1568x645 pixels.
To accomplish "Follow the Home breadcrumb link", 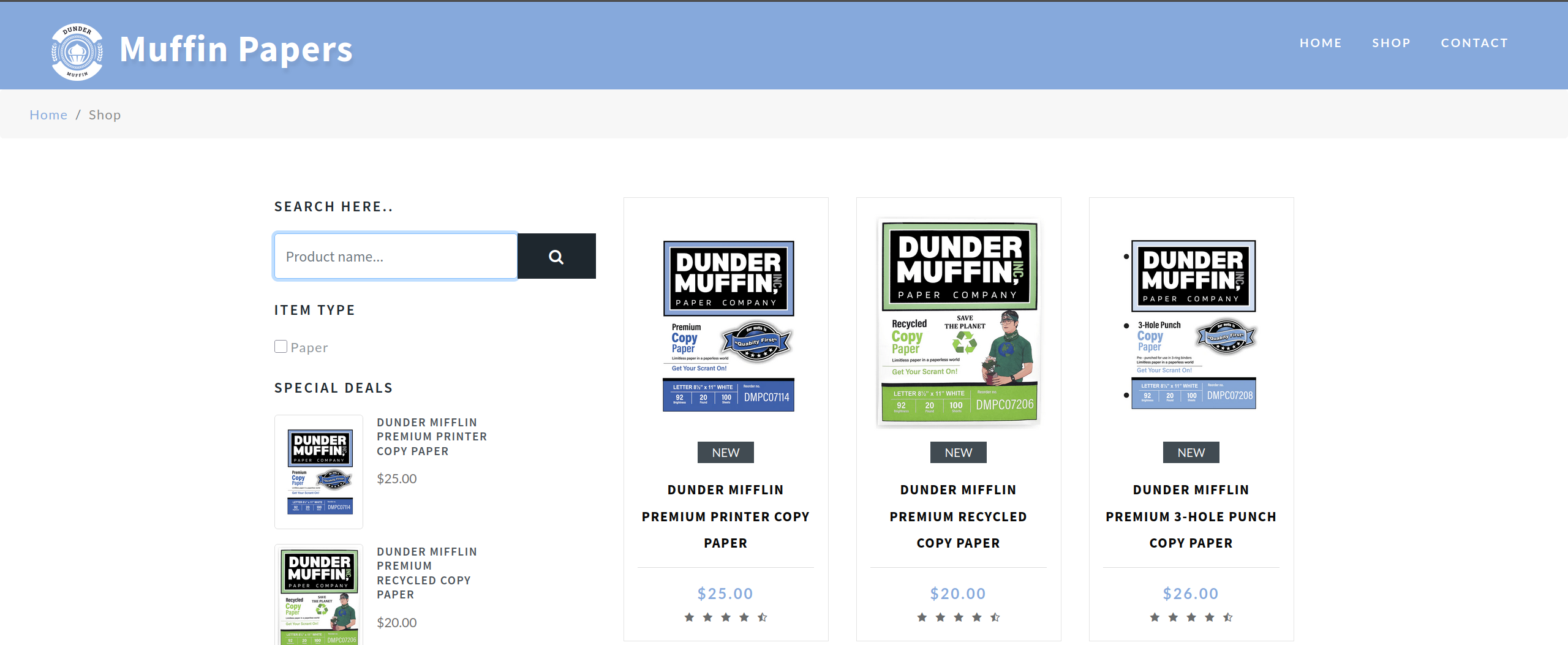I will click(x=48, y=115).
